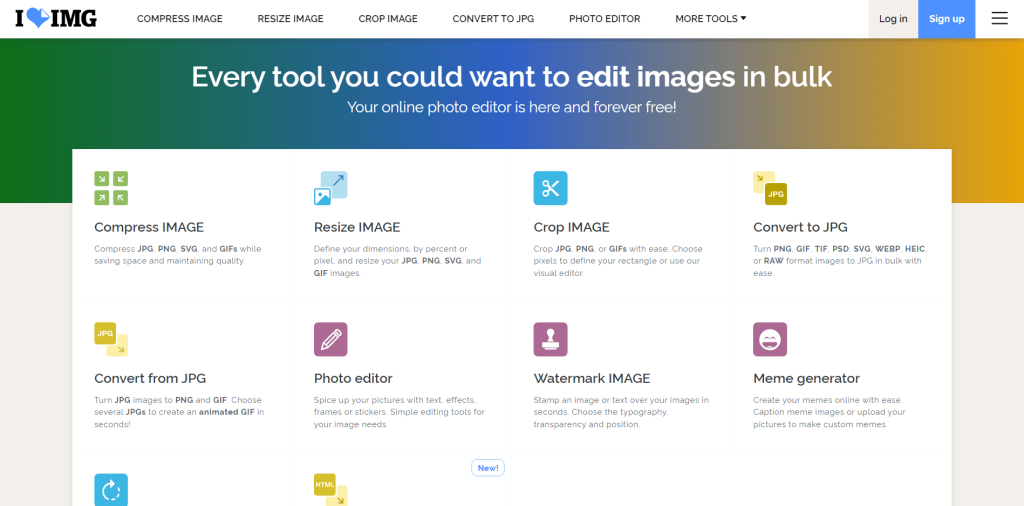Click the Compress IMAGE green arrows icon
The height and width of the screenshot is (506, 1024).
[x=111, y=188]
